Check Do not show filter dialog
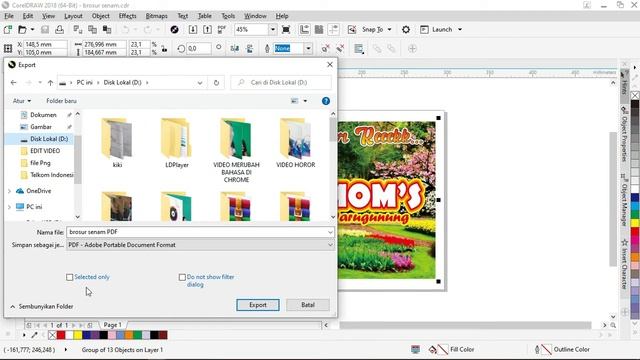 coord(182,277)
